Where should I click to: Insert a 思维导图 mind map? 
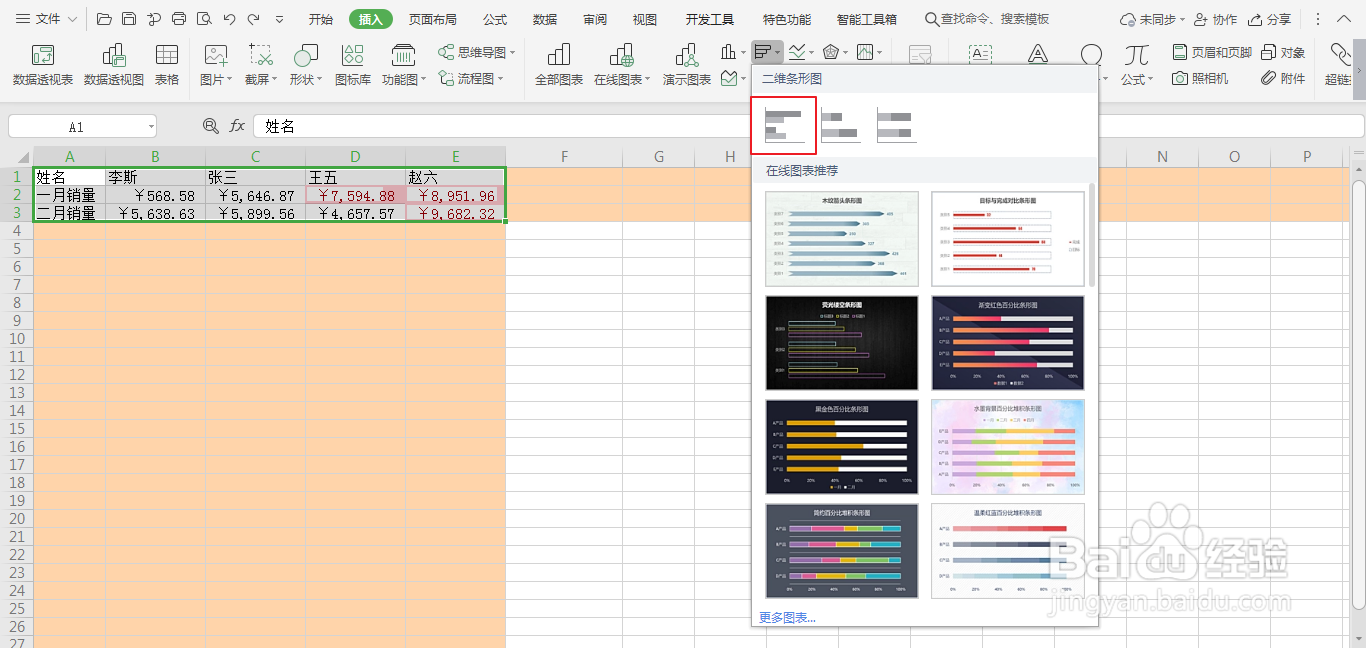tap(477, 52)
